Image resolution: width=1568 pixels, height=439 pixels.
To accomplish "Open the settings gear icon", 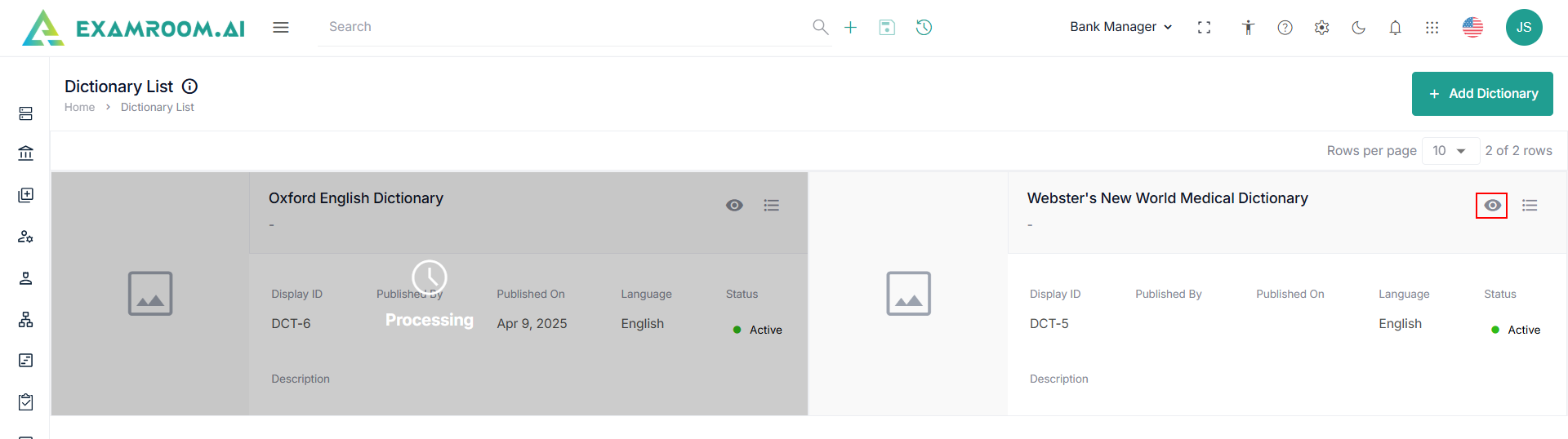I will click(1321, 28).
